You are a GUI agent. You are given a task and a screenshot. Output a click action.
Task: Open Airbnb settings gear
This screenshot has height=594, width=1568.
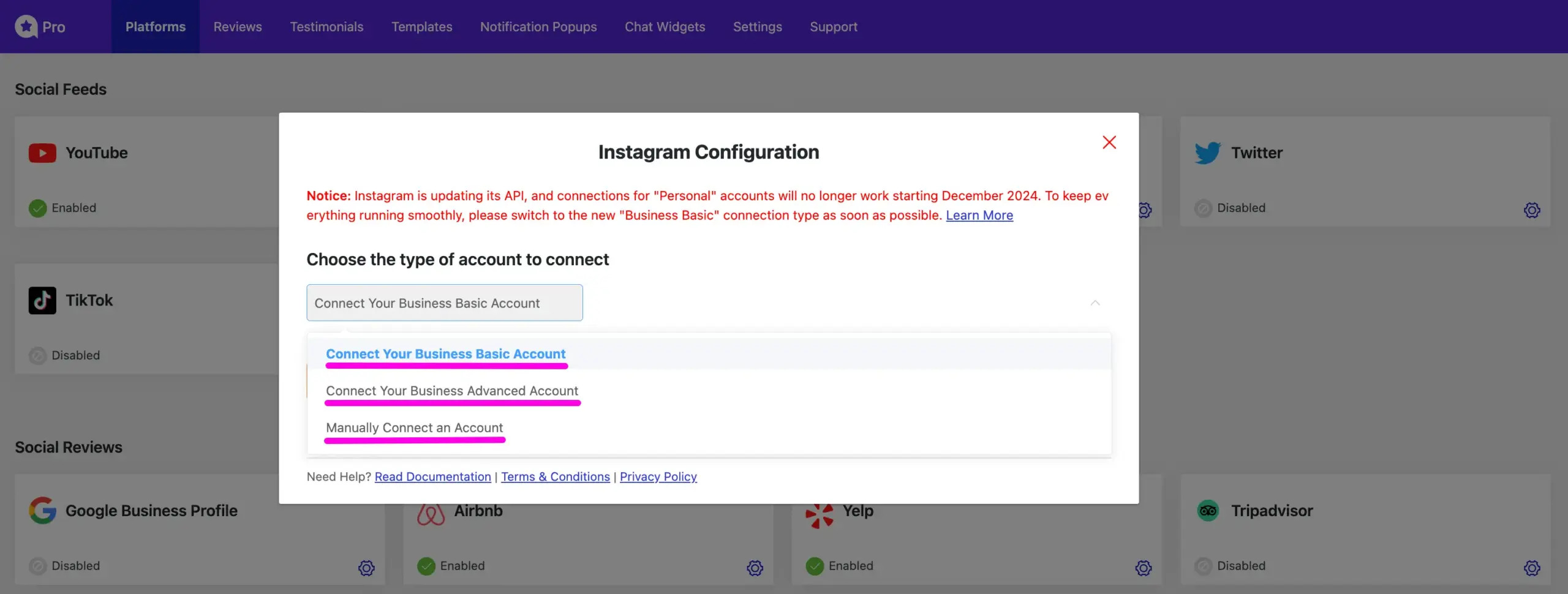pyautogui.click(x=755, y=568)
